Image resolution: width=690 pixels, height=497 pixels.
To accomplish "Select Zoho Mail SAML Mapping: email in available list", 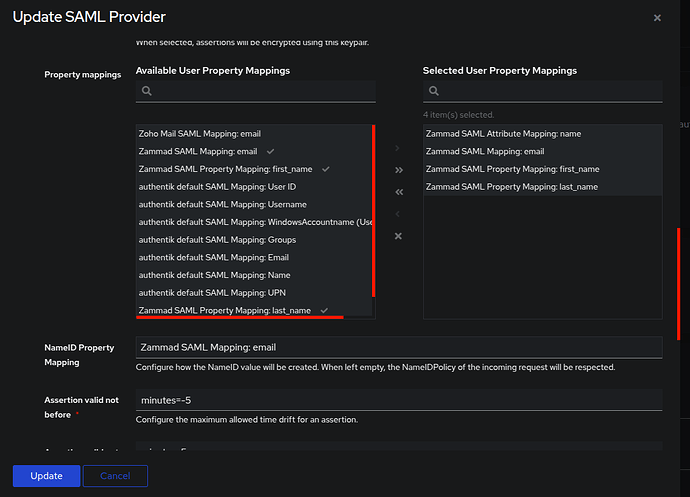I will coord(254,134).
